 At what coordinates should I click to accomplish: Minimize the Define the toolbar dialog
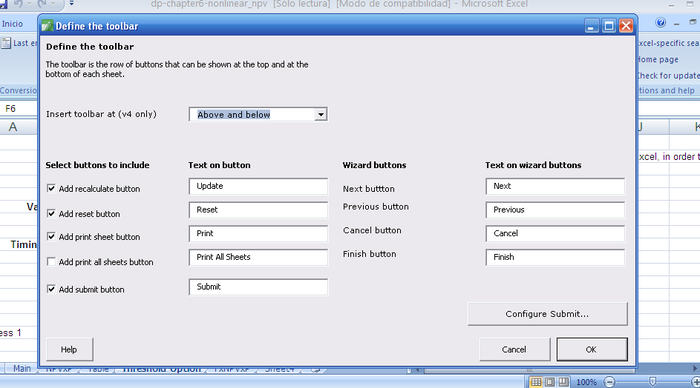pyautogui.click(x=591, y=26)
